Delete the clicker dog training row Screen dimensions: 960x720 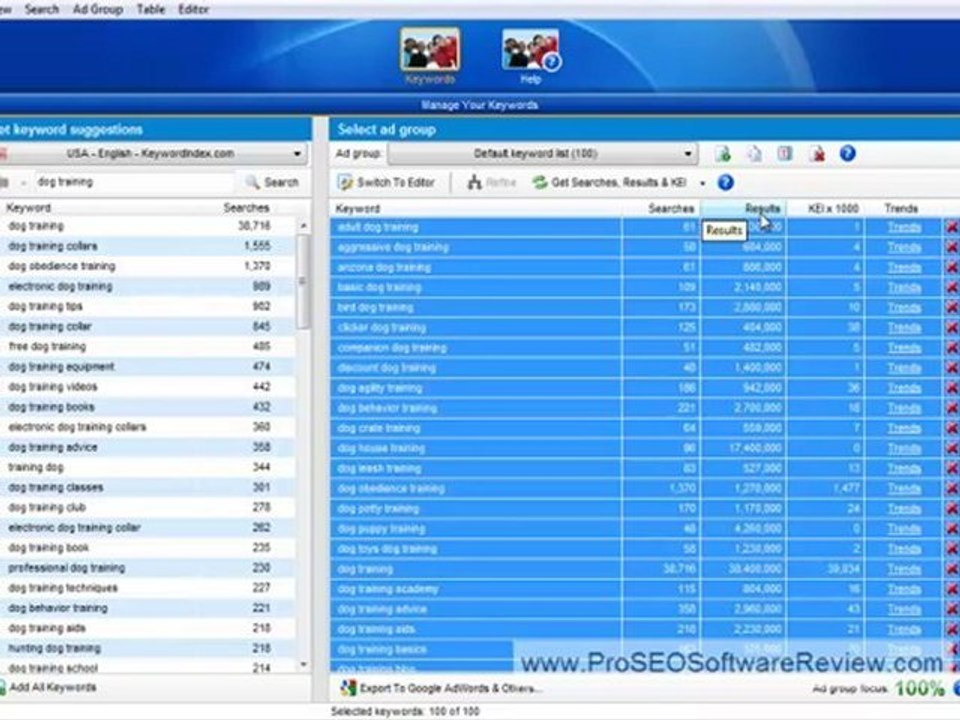pos(952,328)
